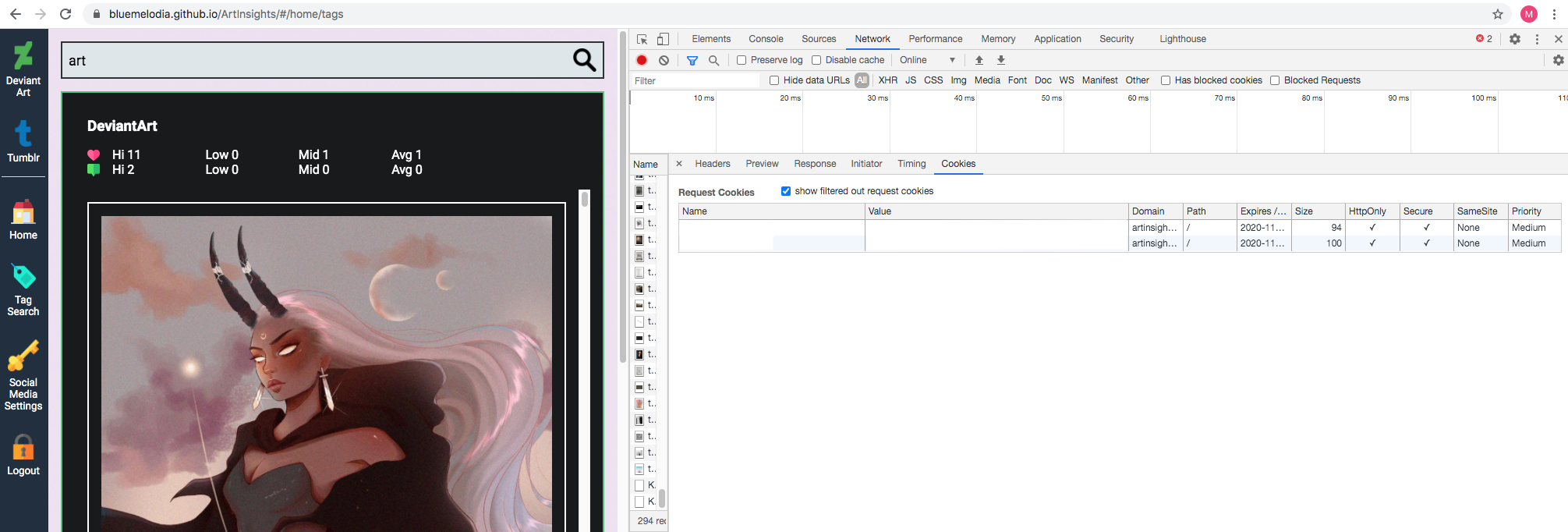Switch to the Sources tab
This screenshot has height=532, width=1568.
819,39
